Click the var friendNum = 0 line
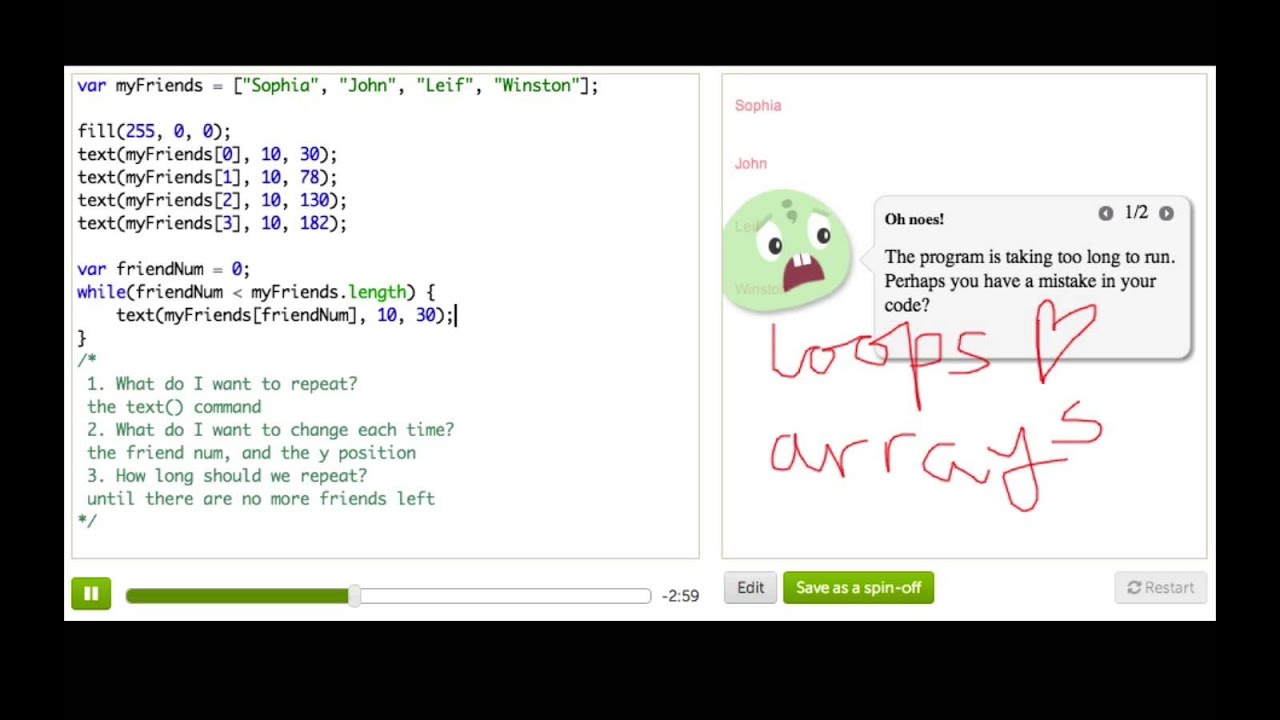This screenshot has width=1280, height=720. (x=163, y=269)
